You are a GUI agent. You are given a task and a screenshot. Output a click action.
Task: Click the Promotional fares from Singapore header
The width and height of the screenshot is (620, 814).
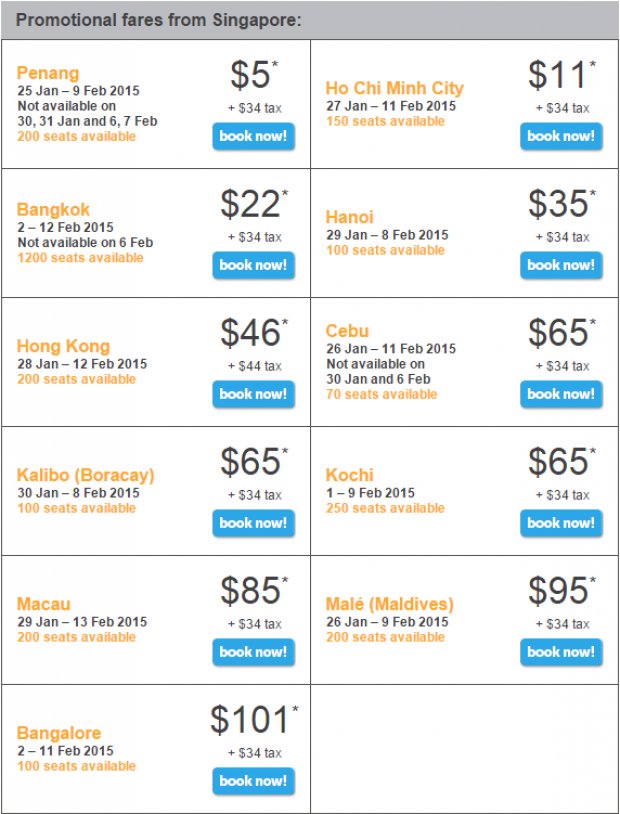159,20
